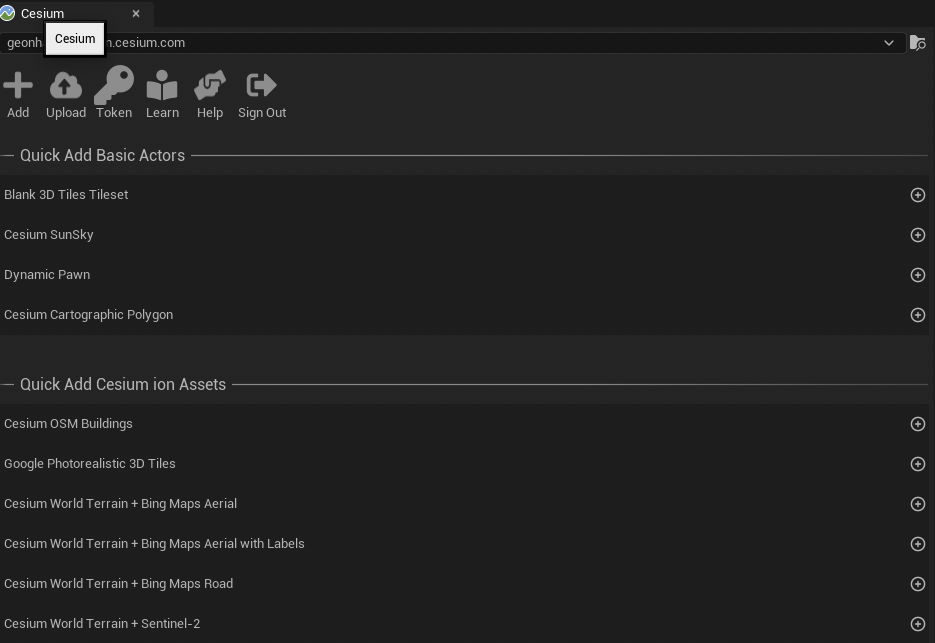935x643 pixels.
Task: Add World Terrain + Bing Maps Aerial plus icon
Action: pos(918,504)
